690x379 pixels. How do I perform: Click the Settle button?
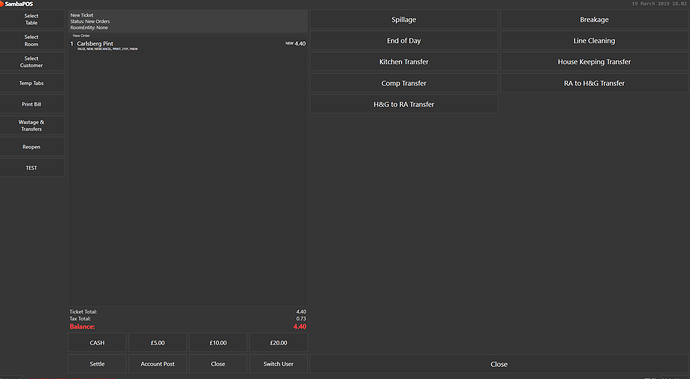coord(97,364)
